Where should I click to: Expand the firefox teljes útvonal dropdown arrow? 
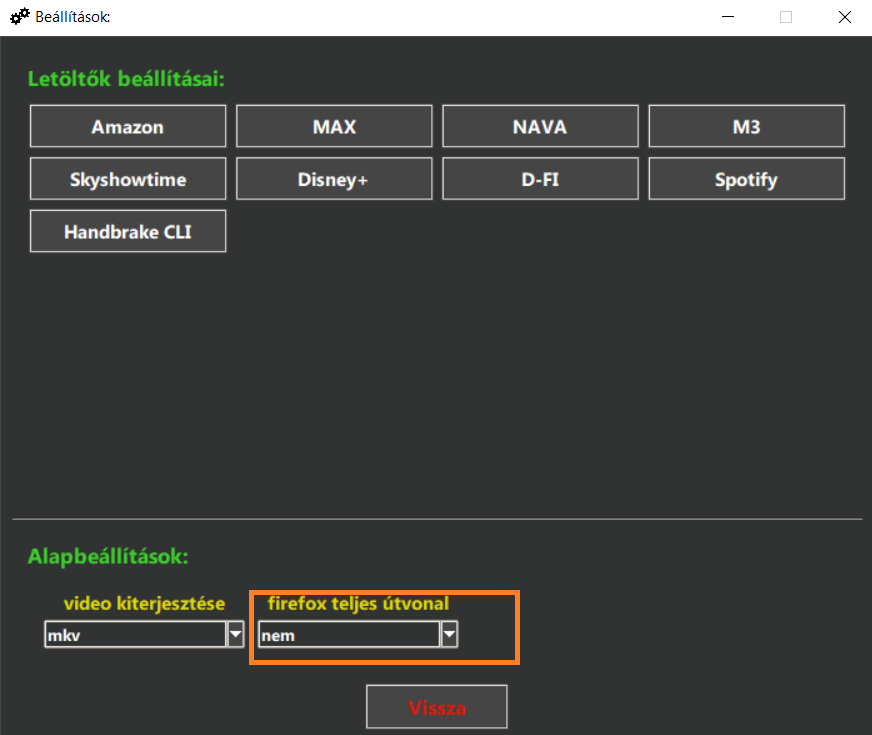[449, 634]
